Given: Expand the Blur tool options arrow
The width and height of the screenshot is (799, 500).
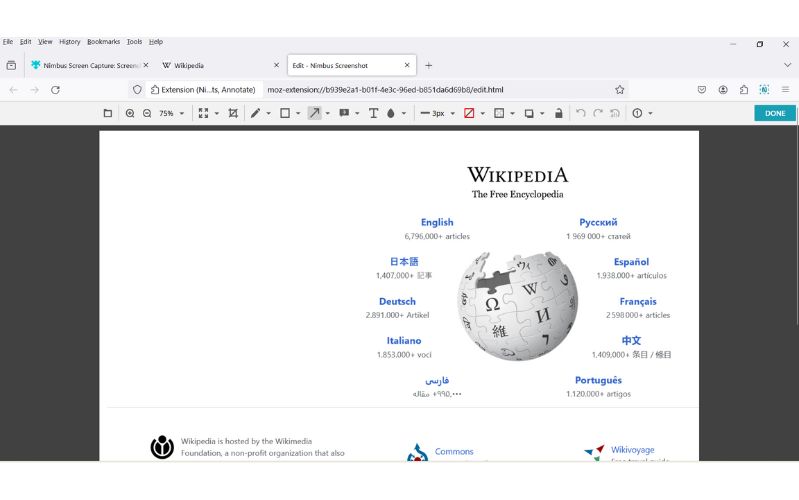Looking at the screenshot, I should [404, 113].
